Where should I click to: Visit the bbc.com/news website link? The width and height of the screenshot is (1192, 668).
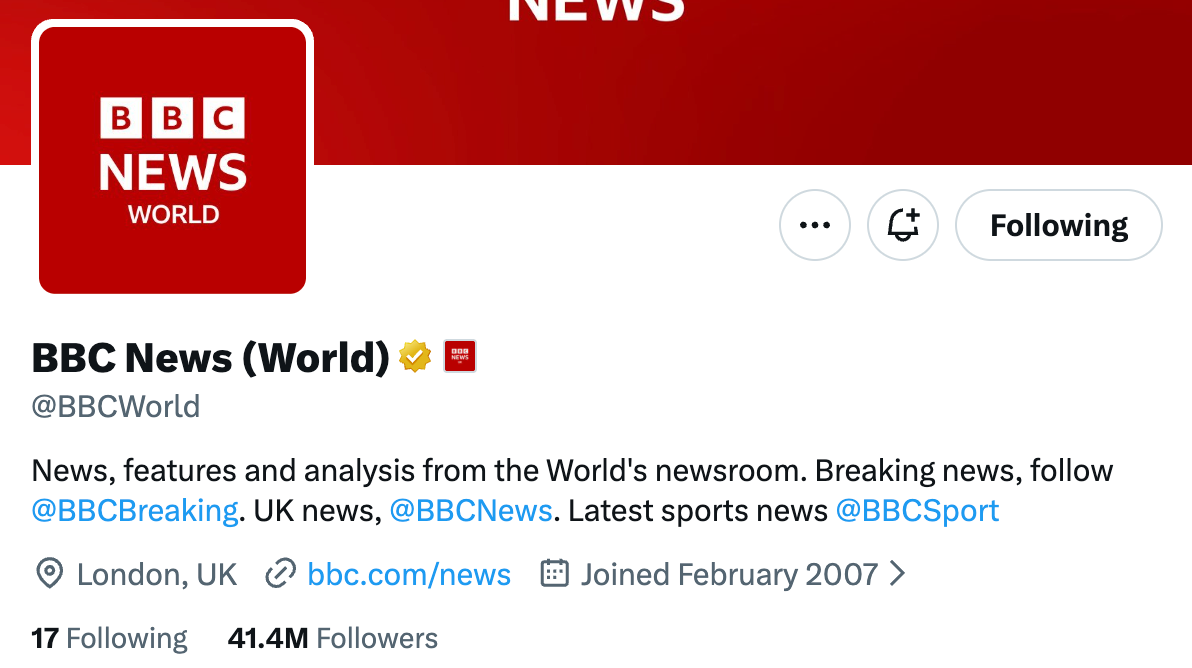(x=409, y=574)
